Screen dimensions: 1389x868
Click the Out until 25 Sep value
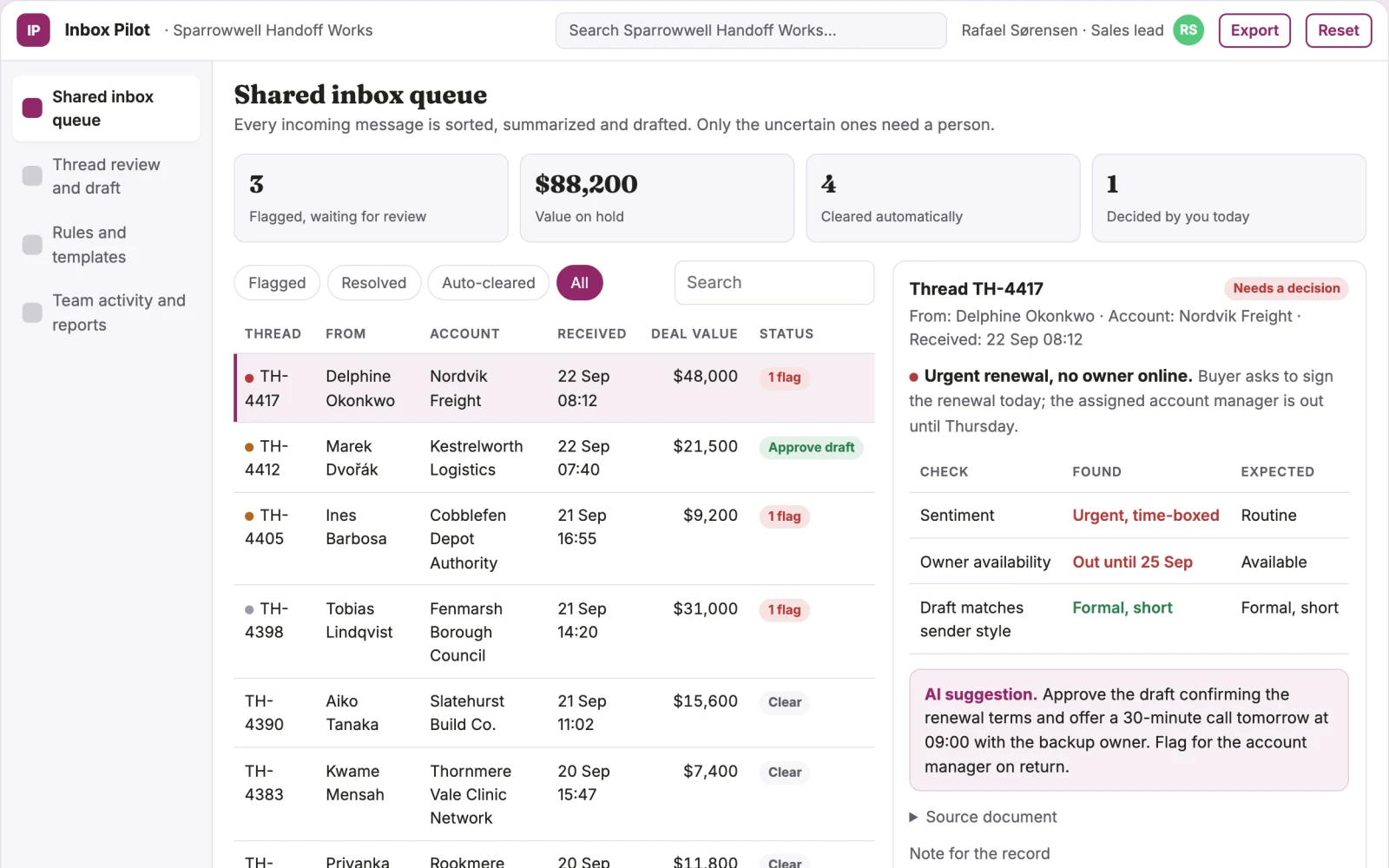[1132, 562]
